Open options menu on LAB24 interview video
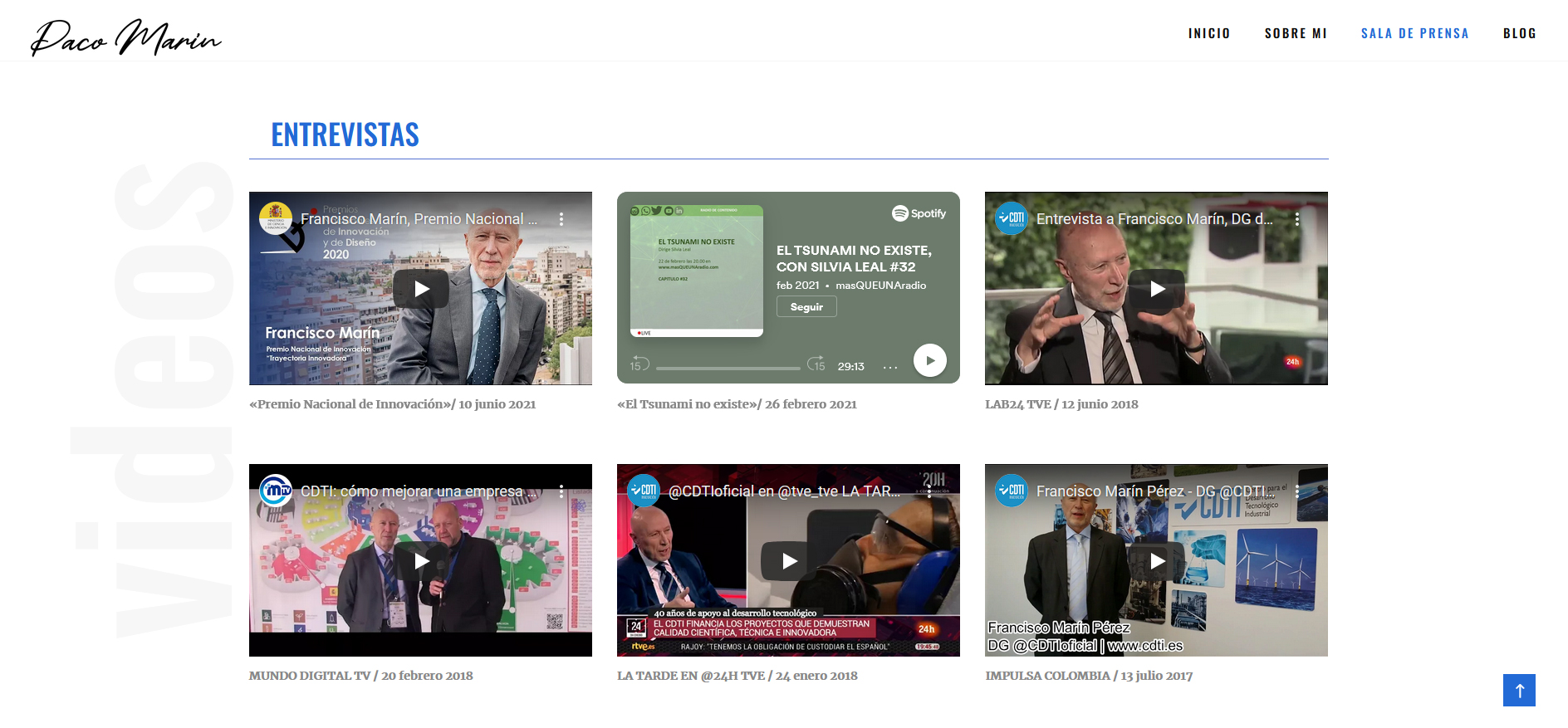 coord(1296,219)
